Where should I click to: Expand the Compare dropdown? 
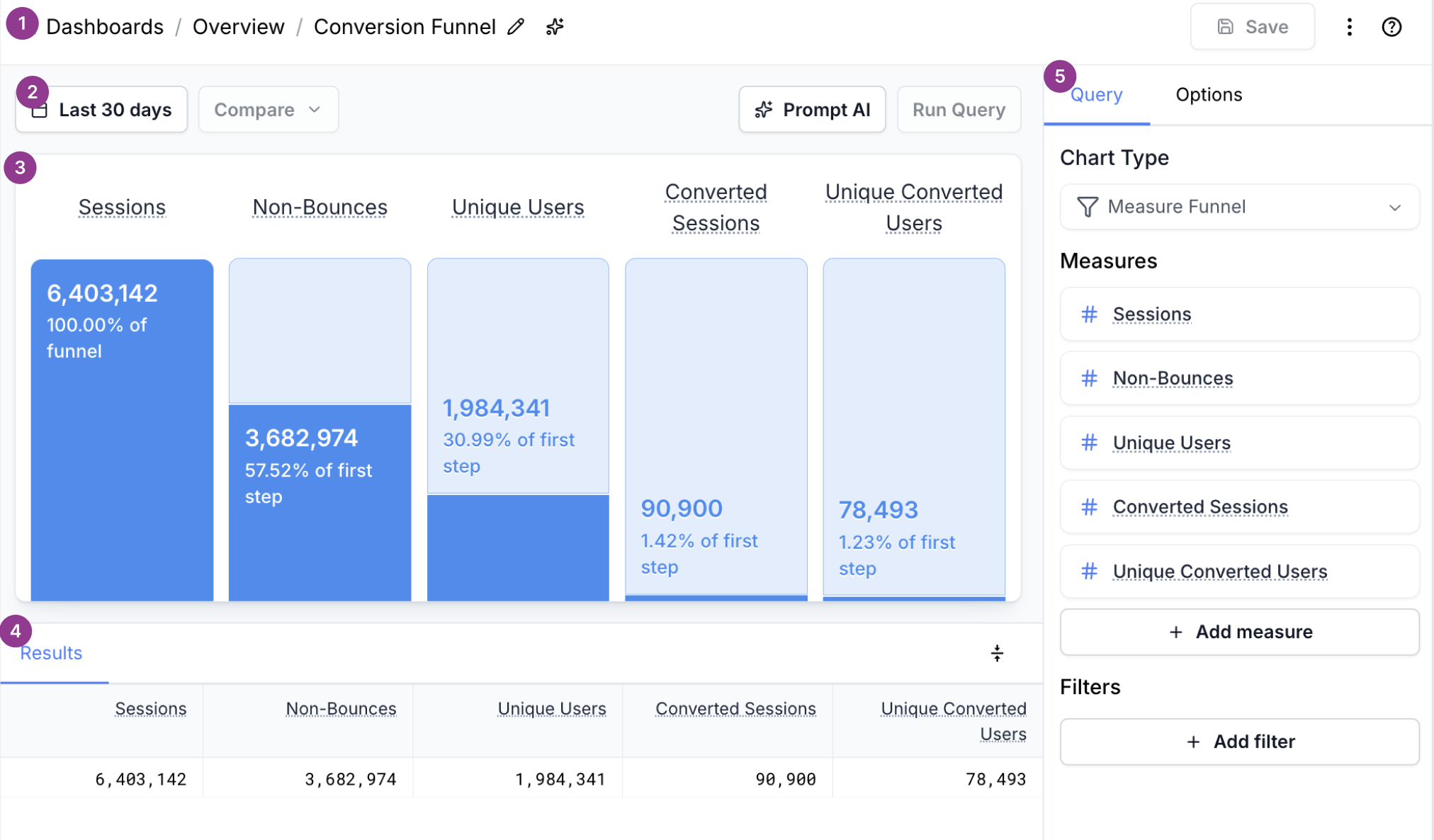click(x=268, y=110)
